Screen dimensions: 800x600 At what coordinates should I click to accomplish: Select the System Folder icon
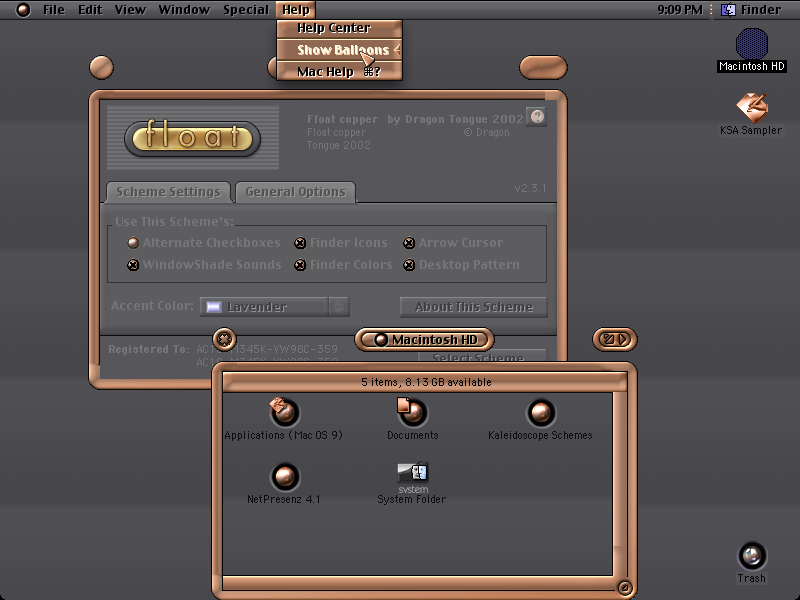[412, 483]
